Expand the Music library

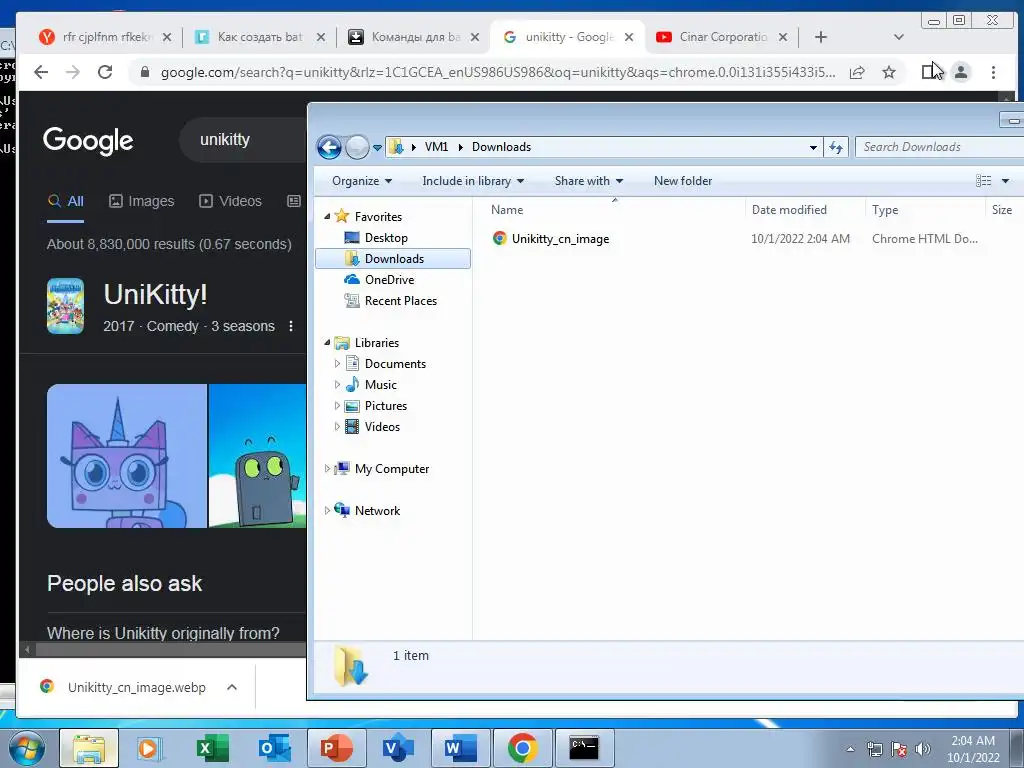click(x=337, y=385)
